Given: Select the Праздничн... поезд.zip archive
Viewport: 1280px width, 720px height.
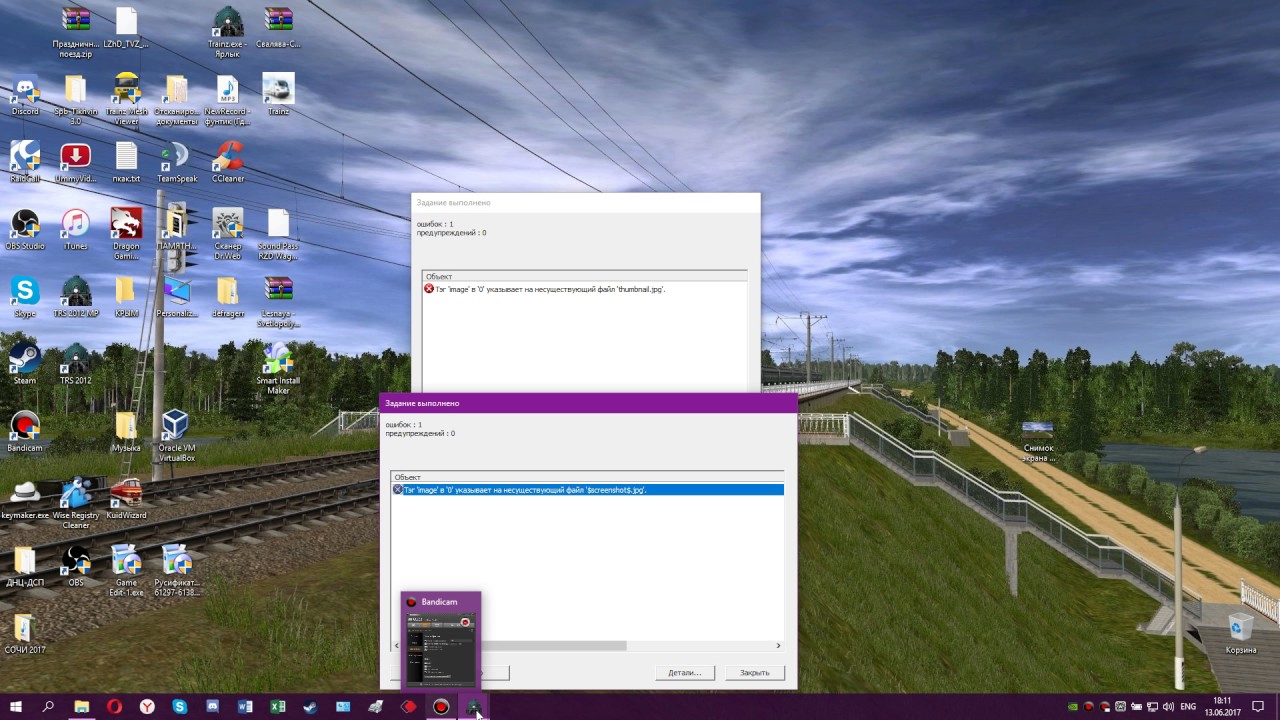Looking at the screenshot, I should (76, 32).
